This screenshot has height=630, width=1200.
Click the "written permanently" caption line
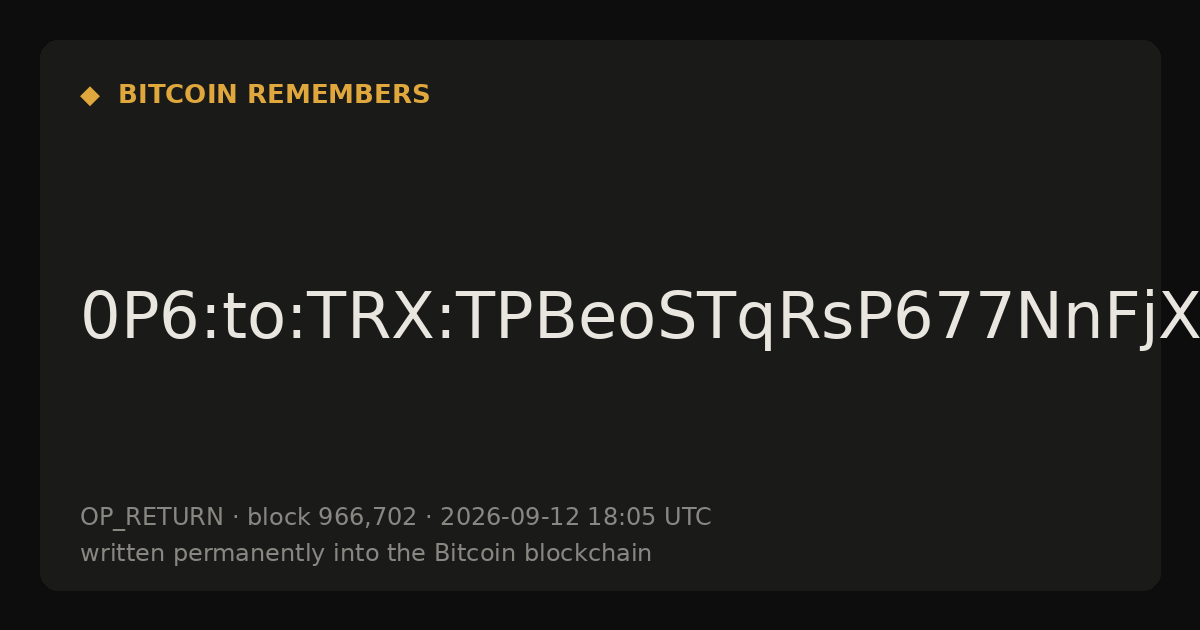[366, 553]
